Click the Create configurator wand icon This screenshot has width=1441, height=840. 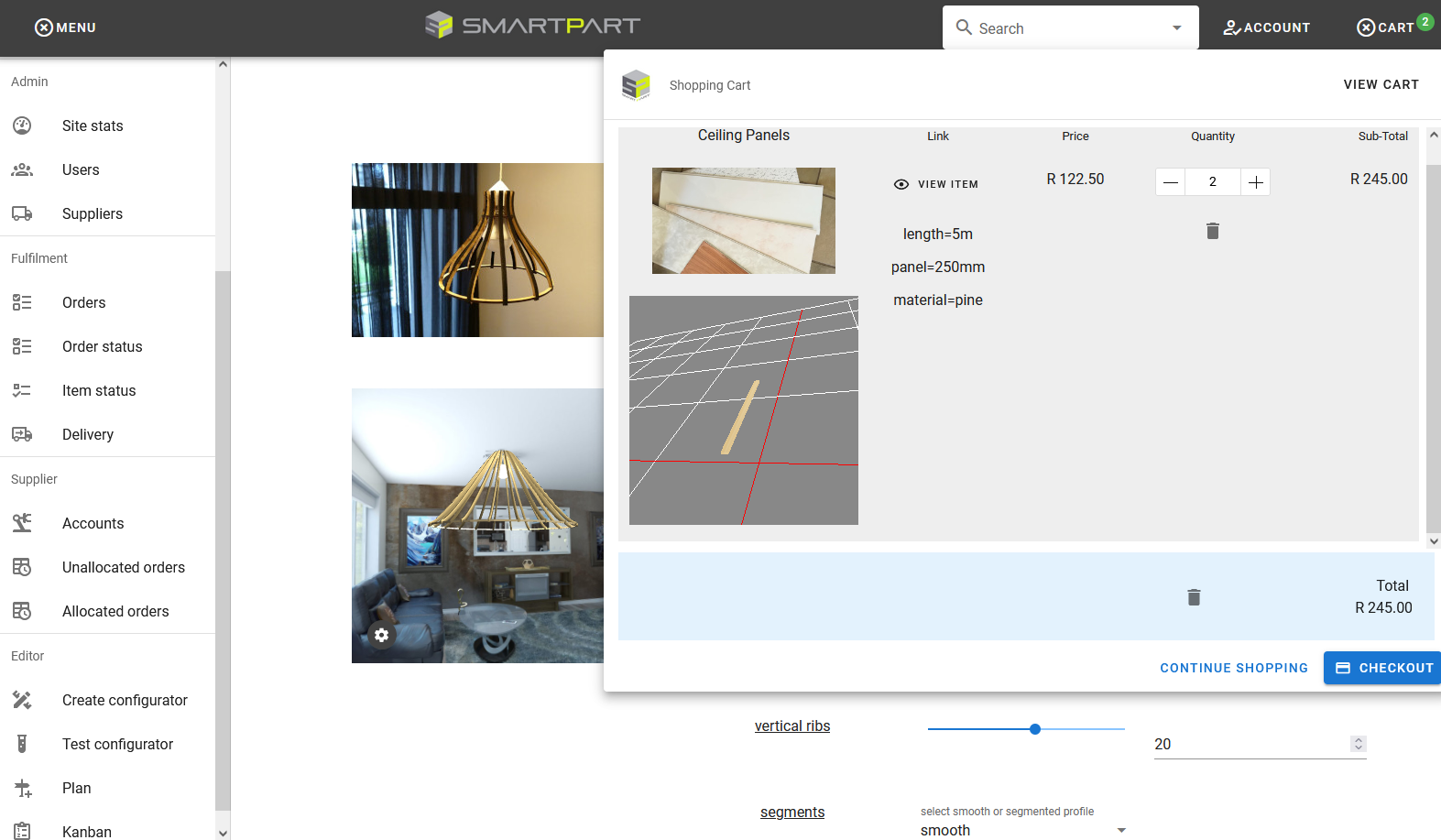(22, 700)
